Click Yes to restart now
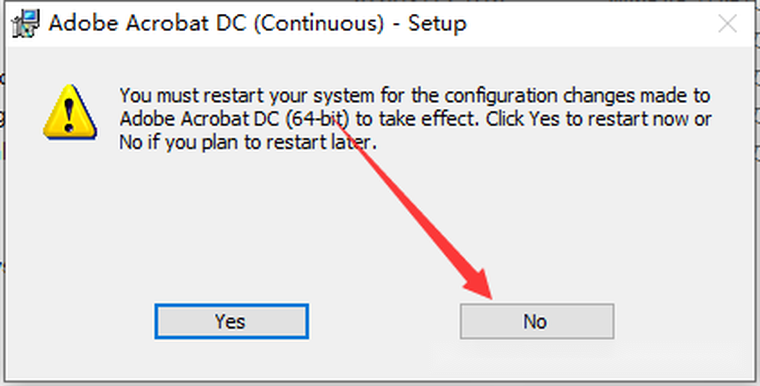The width and height of the screenshot is (760, 386). 232,322
